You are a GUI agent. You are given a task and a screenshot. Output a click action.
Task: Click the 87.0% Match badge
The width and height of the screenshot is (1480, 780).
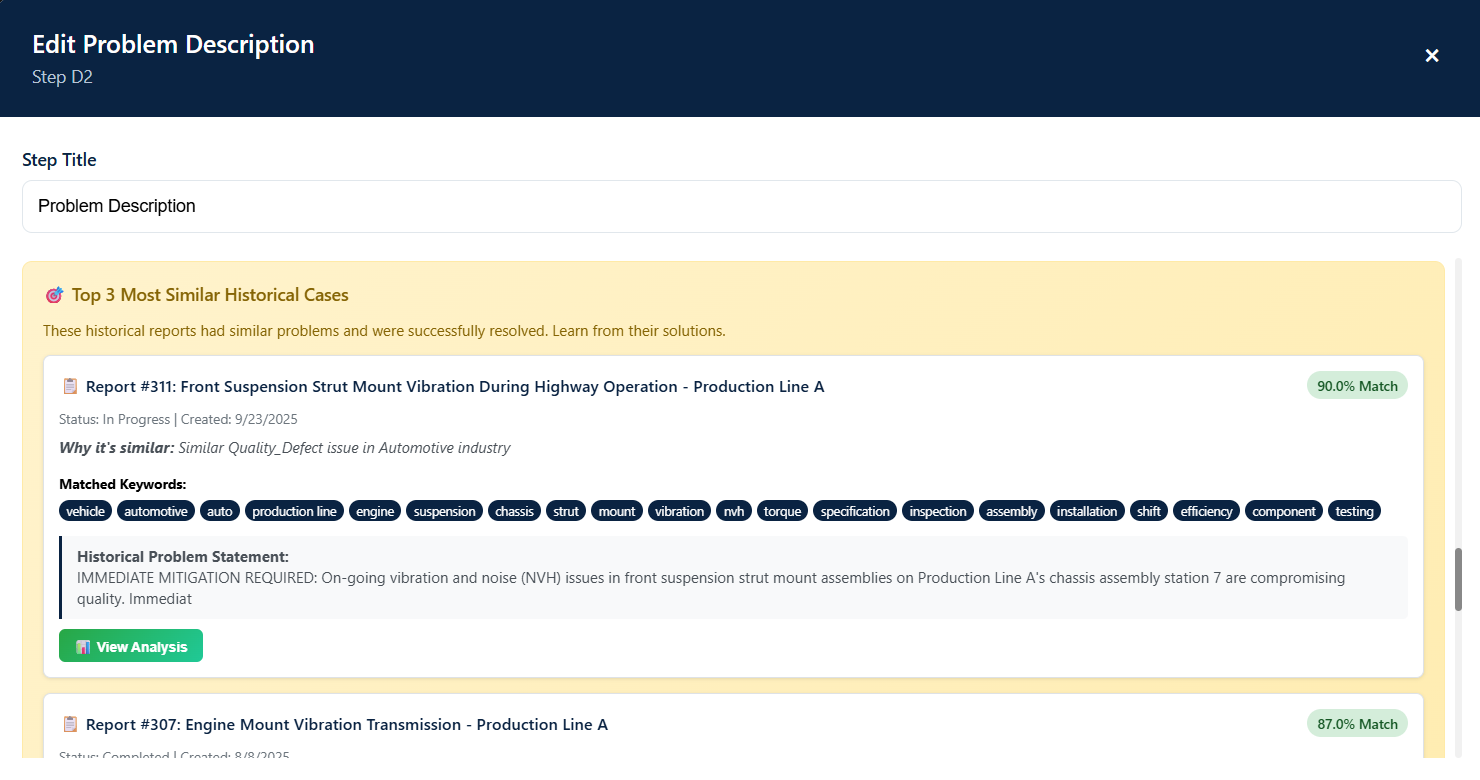[x=1356, y=724]
